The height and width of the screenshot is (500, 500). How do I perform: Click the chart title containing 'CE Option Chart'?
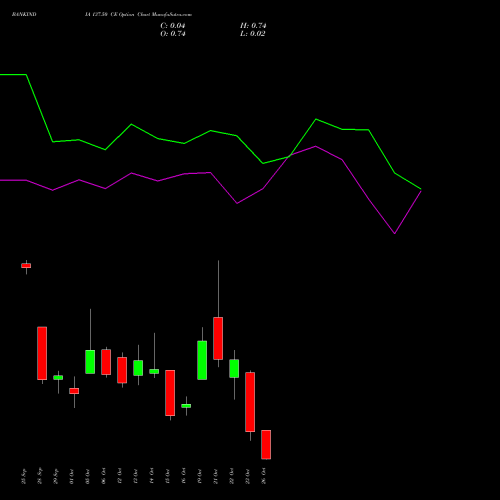[138, 14]
